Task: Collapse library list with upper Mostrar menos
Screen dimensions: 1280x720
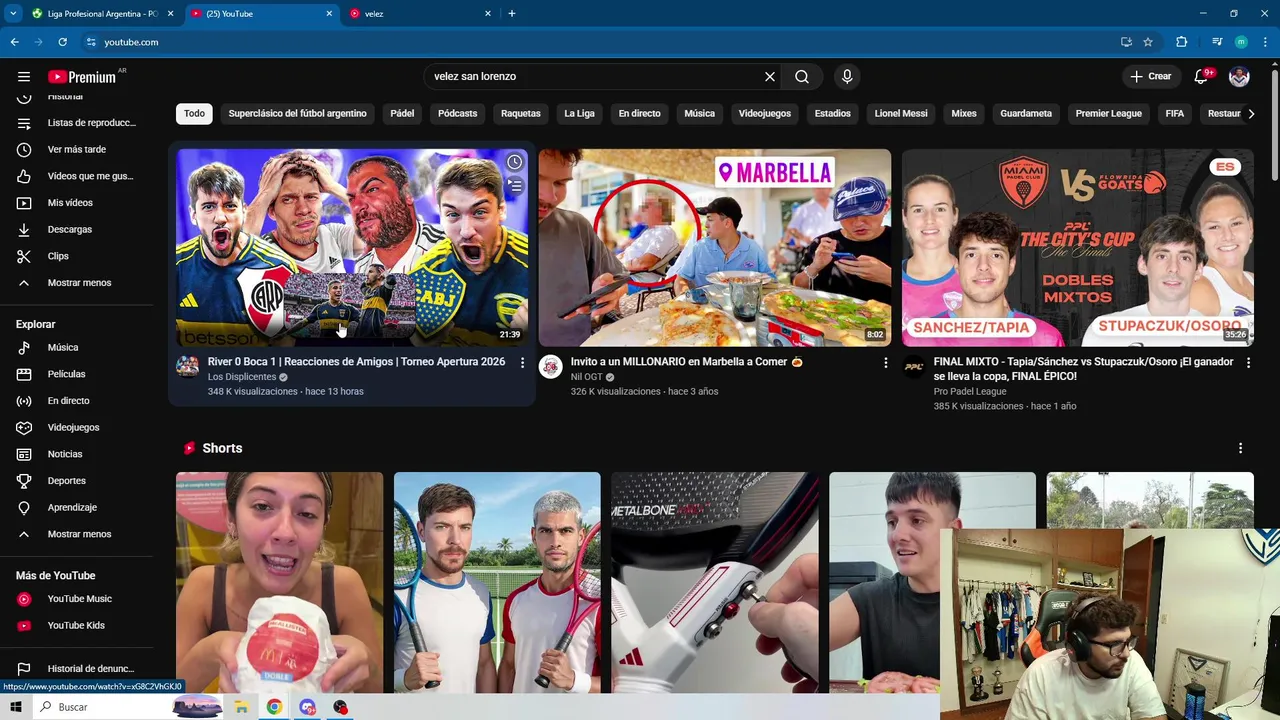Action: [x=76, y=283]
